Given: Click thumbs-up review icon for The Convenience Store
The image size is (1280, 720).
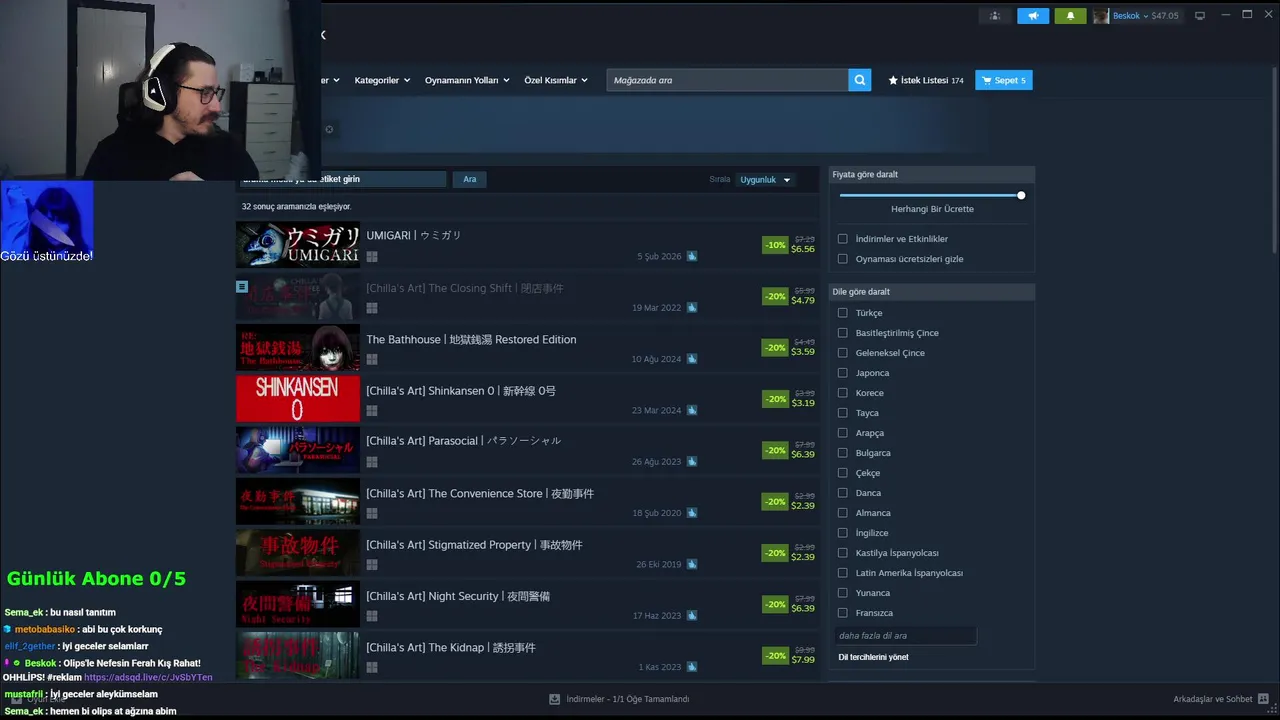Looking at the screenshot, I should [x=692, y=513].
